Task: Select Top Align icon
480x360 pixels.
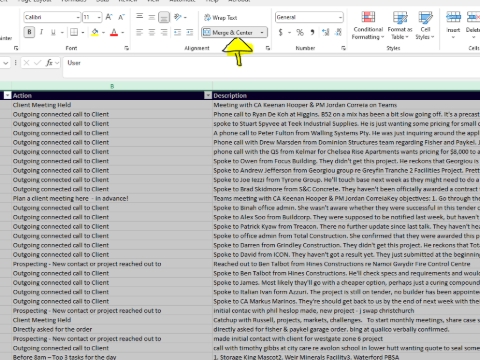Action: coord(140,17)
